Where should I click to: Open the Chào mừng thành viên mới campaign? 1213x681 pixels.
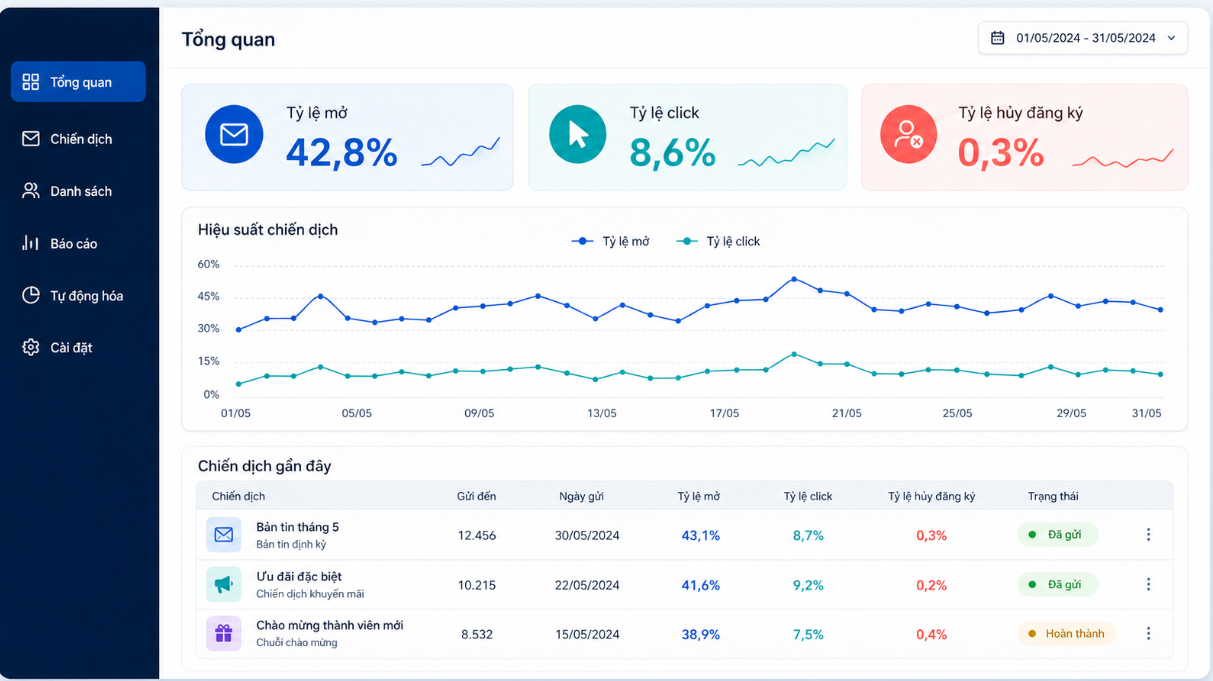coord(330,625)
